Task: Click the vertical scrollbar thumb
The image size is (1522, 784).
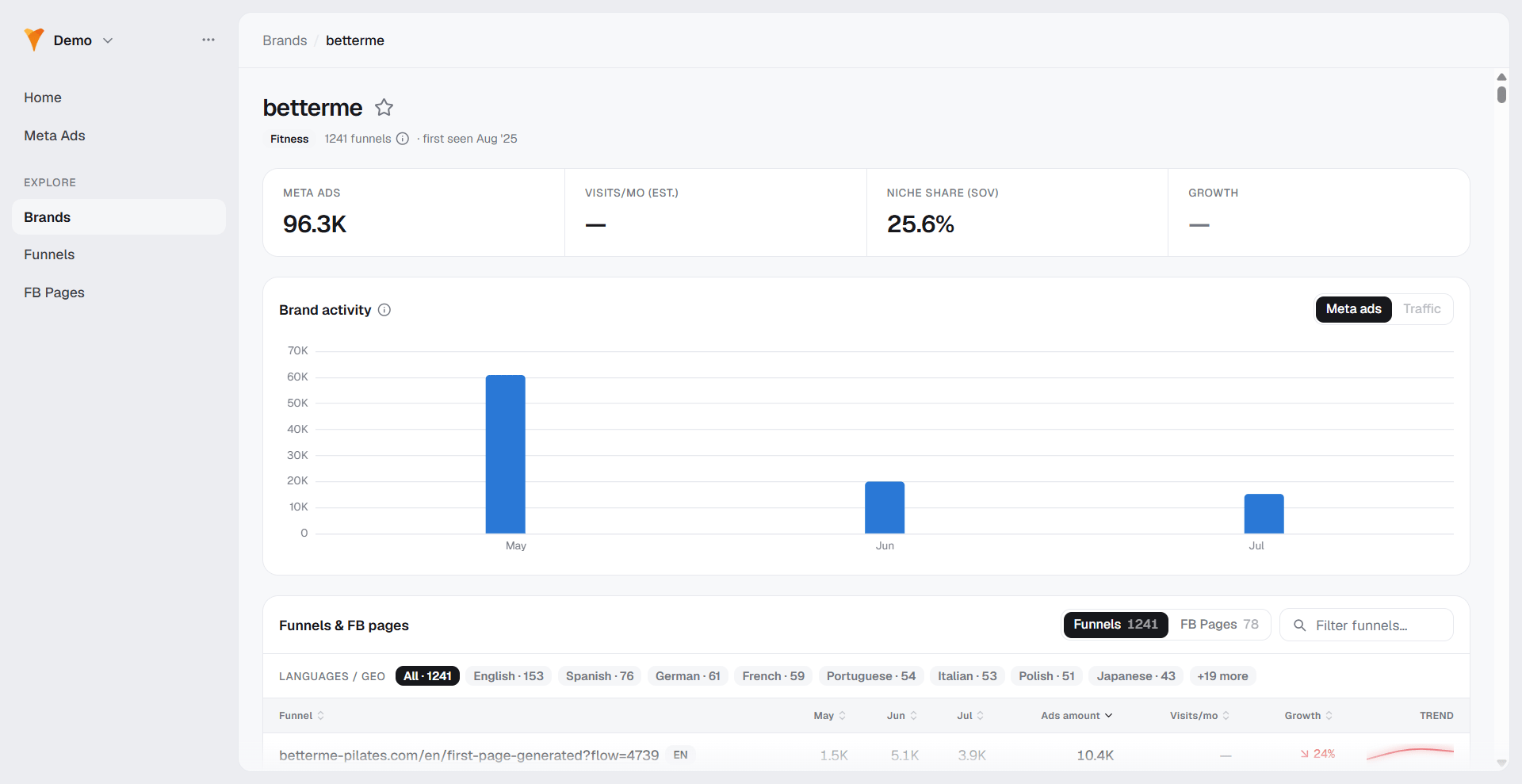Action: point(1501,94)
